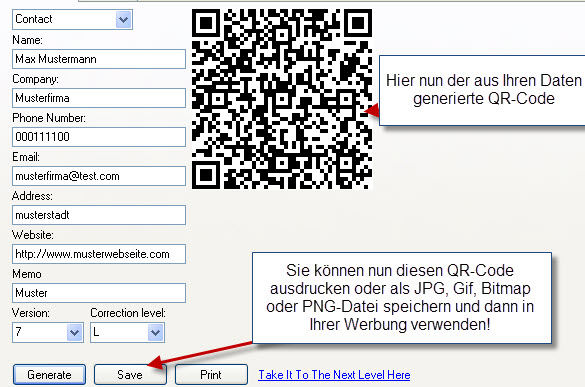Click the Website field with musterwebseite URL
The image size is (585, 387).
tap(99, 254)
